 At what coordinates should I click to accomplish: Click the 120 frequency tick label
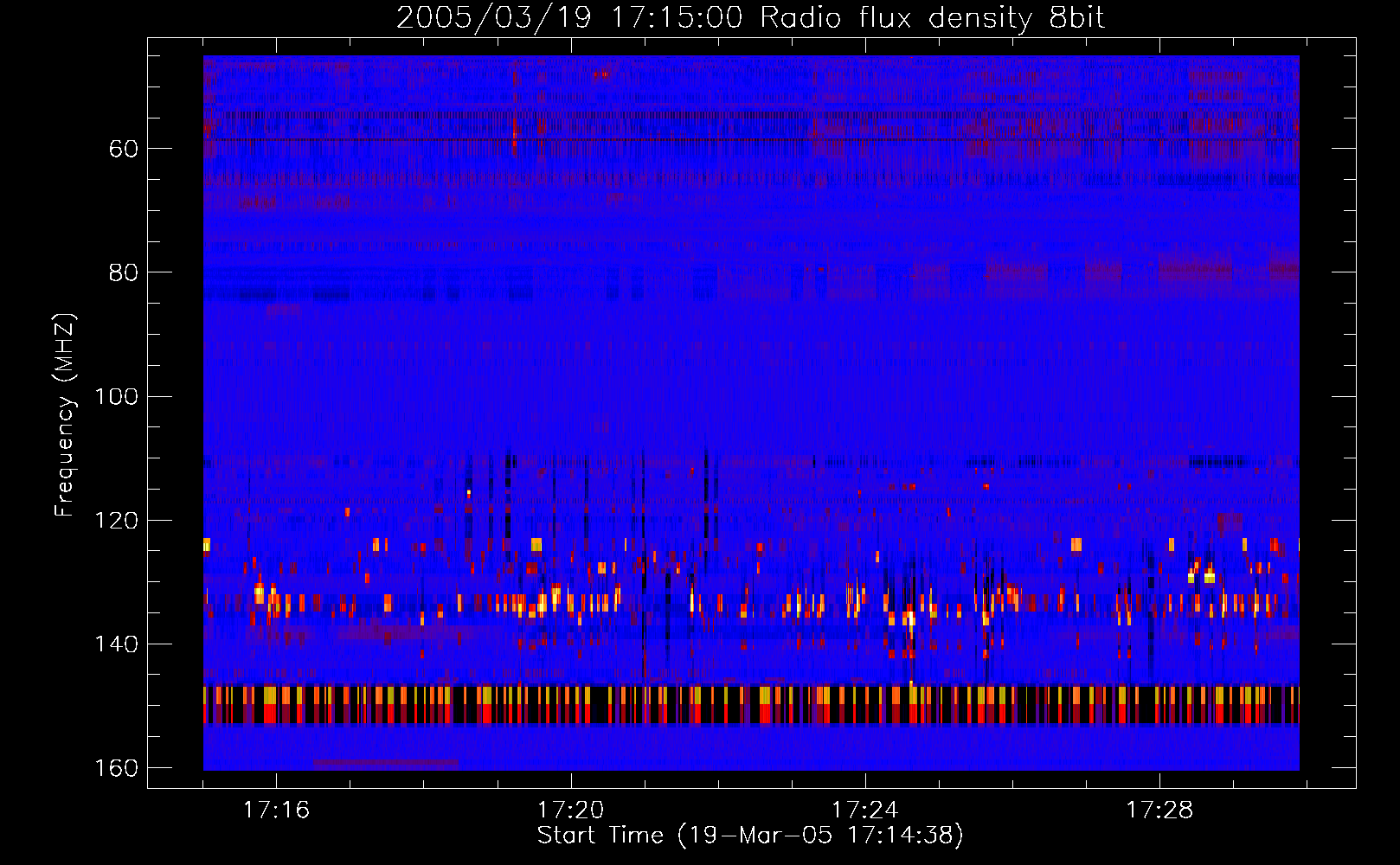116,521
